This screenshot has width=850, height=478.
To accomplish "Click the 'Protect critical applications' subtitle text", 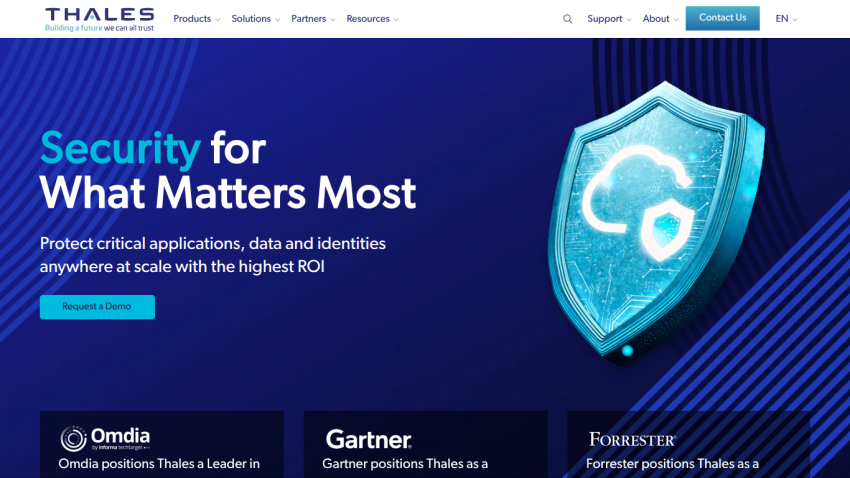I will 212,255.
